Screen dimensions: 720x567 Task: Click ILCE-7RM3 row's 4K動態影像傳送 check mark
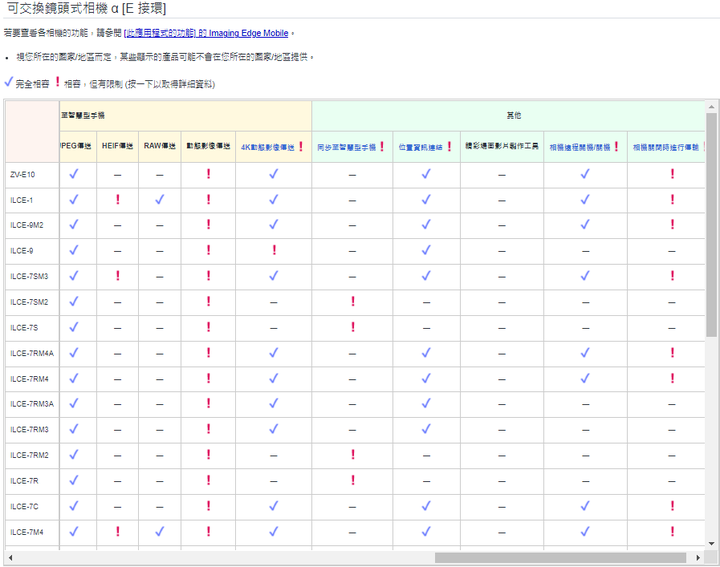tap(274, 429)
